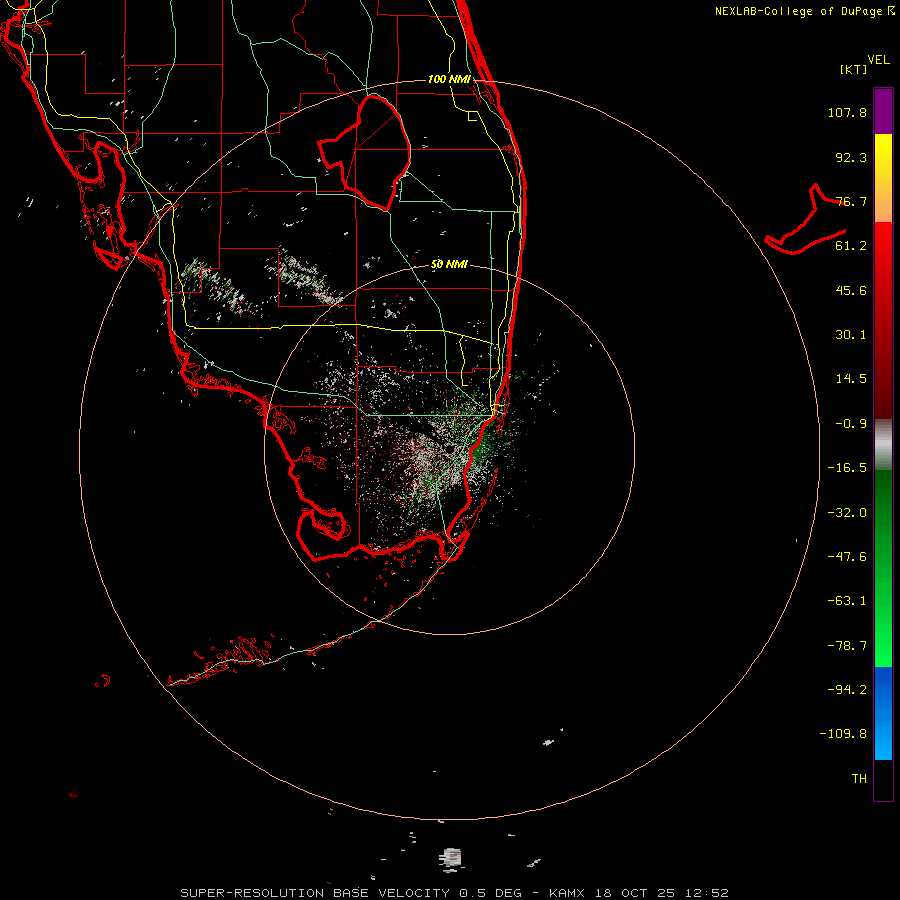This screenshot has height=900, width=900.
Task: Click the gray echo blob above the caption
Action: pos(451,859)
